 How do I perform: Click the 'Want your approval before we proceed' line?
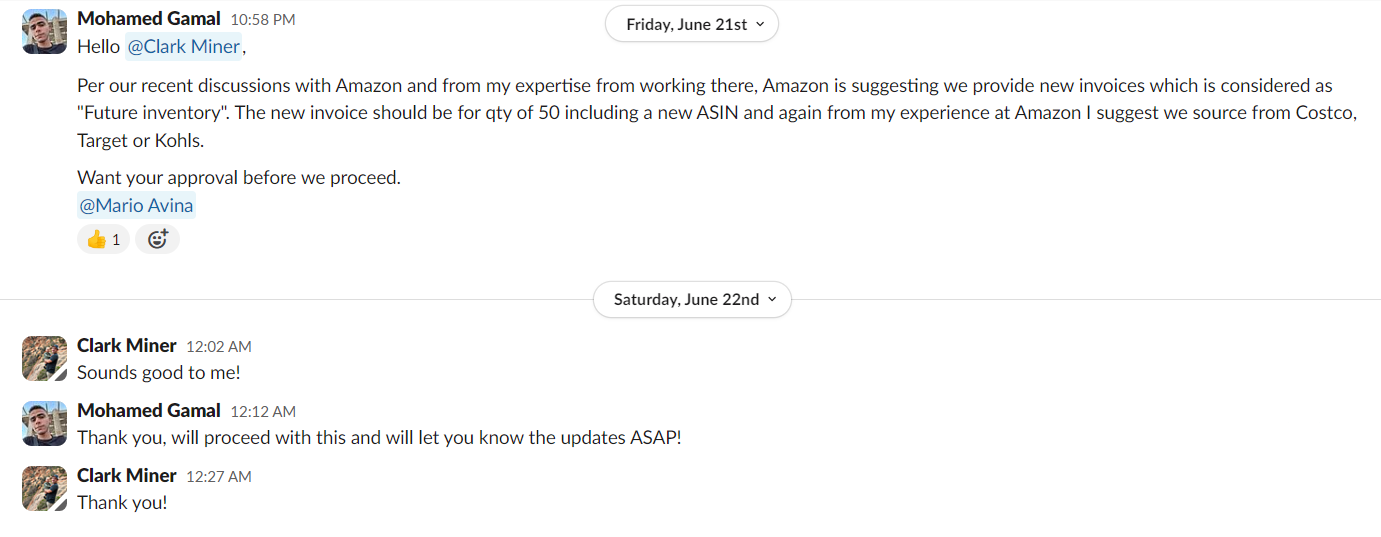click(239, 178)
